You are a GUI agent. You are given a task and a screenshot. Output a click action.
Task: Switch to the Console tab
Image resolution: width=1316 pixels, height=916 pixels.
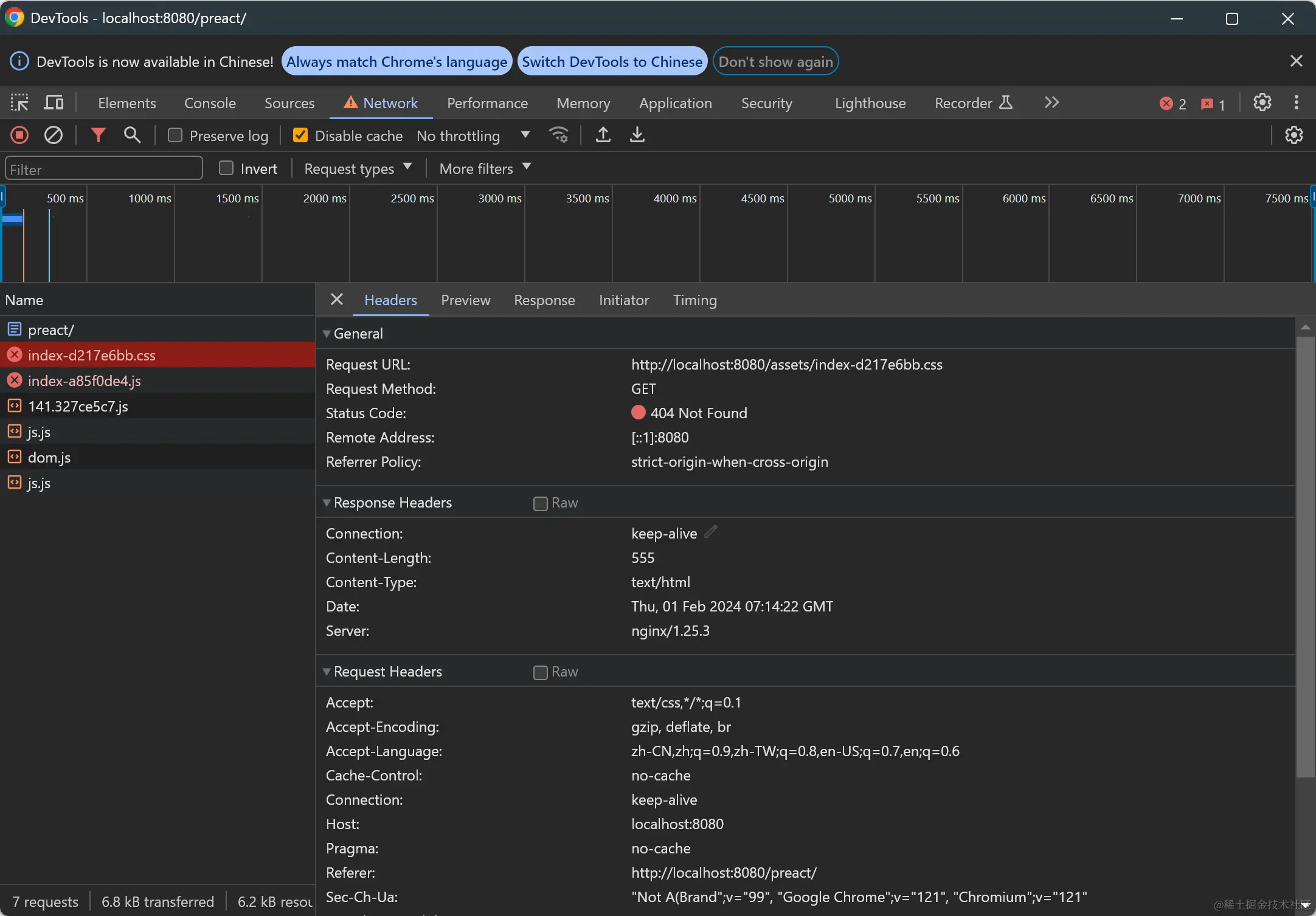click(210, 103)
